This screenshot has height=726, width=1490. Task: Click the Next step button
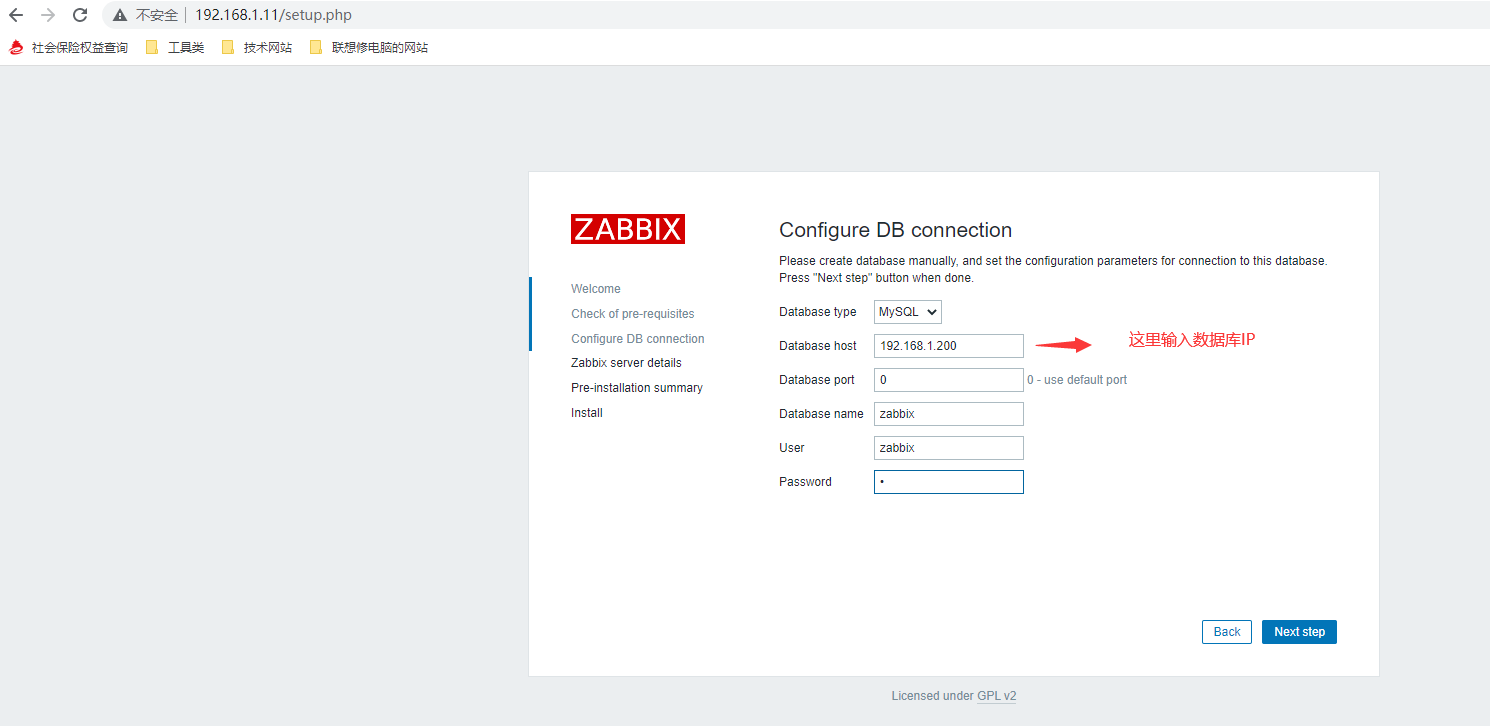[1299, 632]
